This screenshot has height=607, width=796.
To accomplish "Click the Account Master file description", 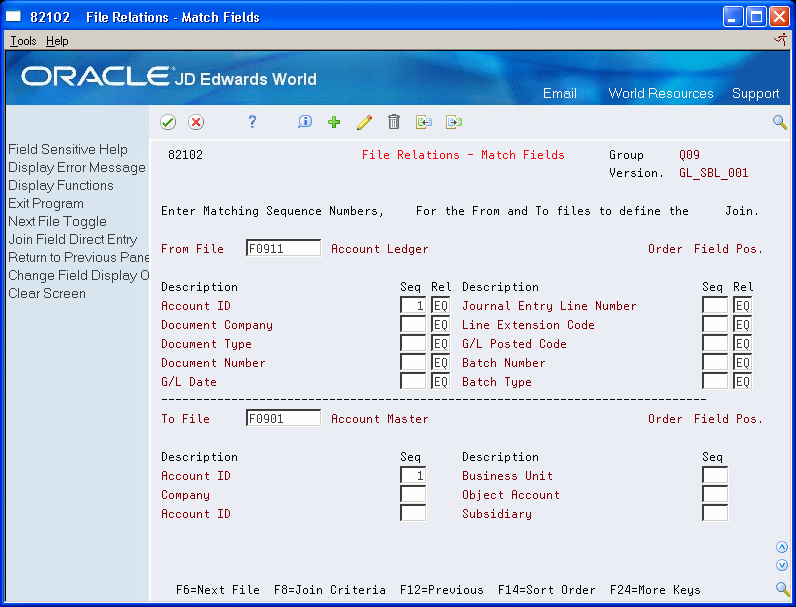I will point(380,419).
